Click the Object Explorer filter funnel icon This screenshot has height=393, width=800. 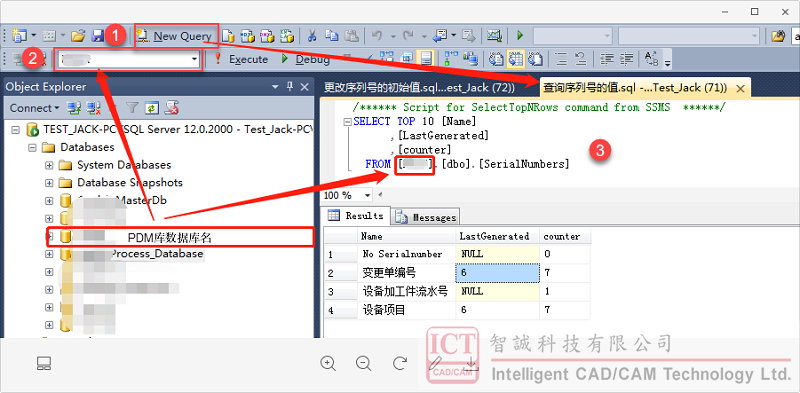(132, 108)
